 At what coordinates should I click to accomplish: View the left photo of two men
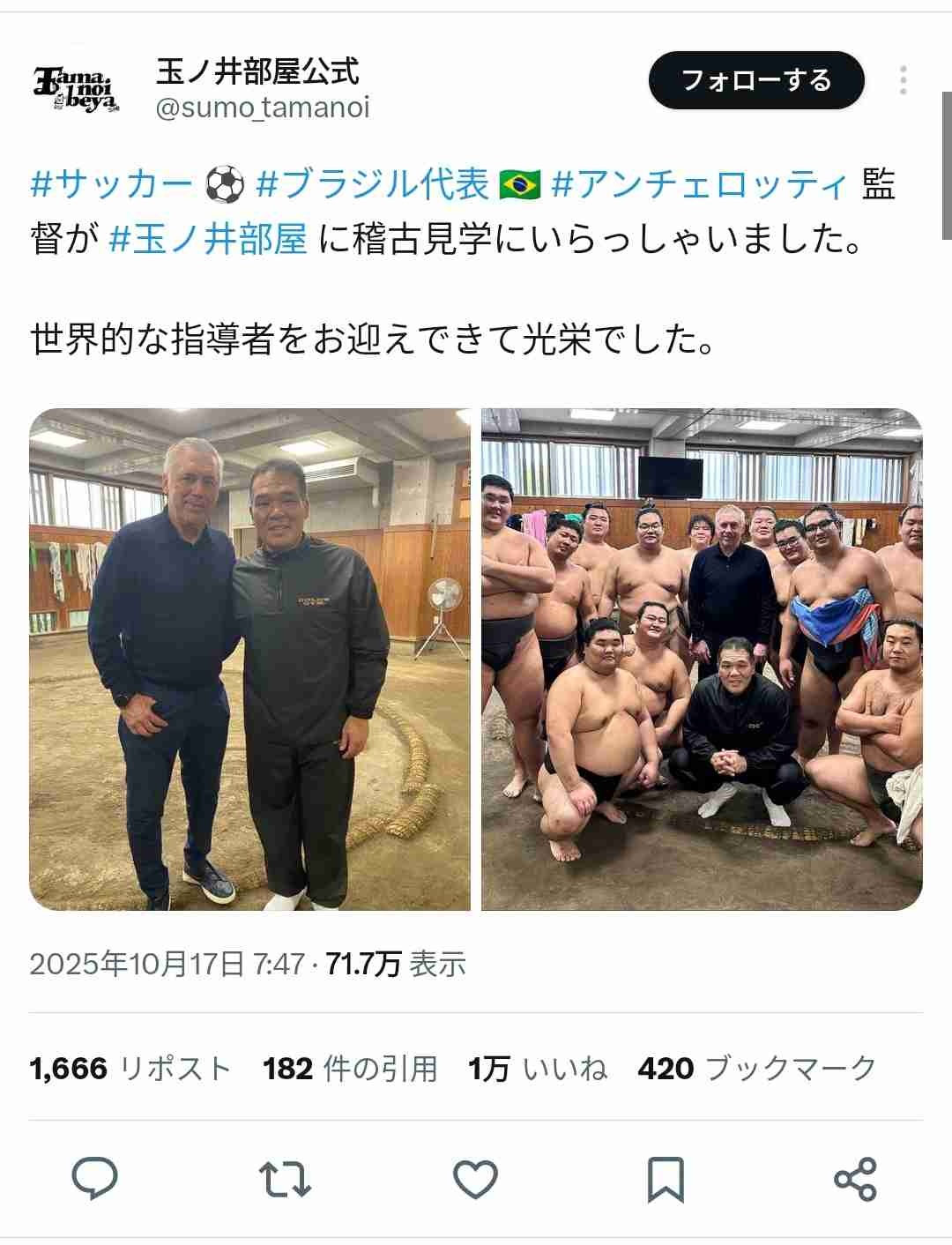click(x=249, y=659)
